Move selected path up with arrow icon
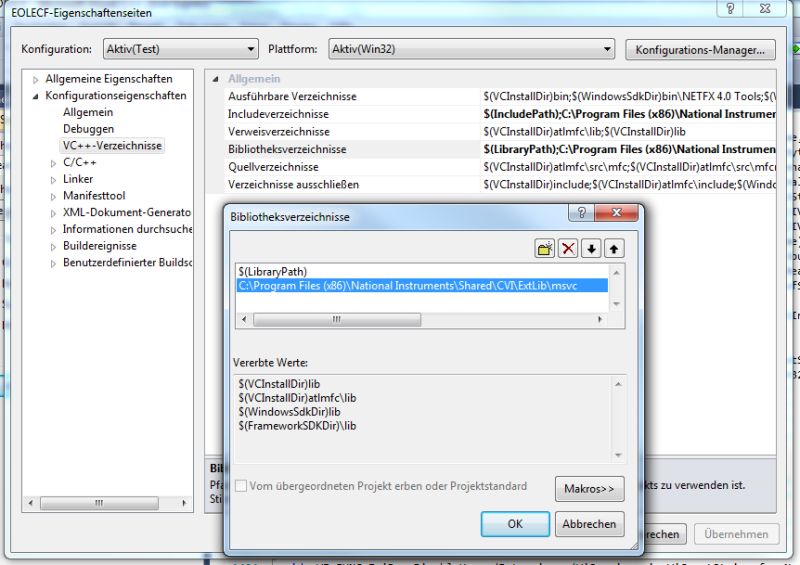Screen dimensions: 800x565 614,249
